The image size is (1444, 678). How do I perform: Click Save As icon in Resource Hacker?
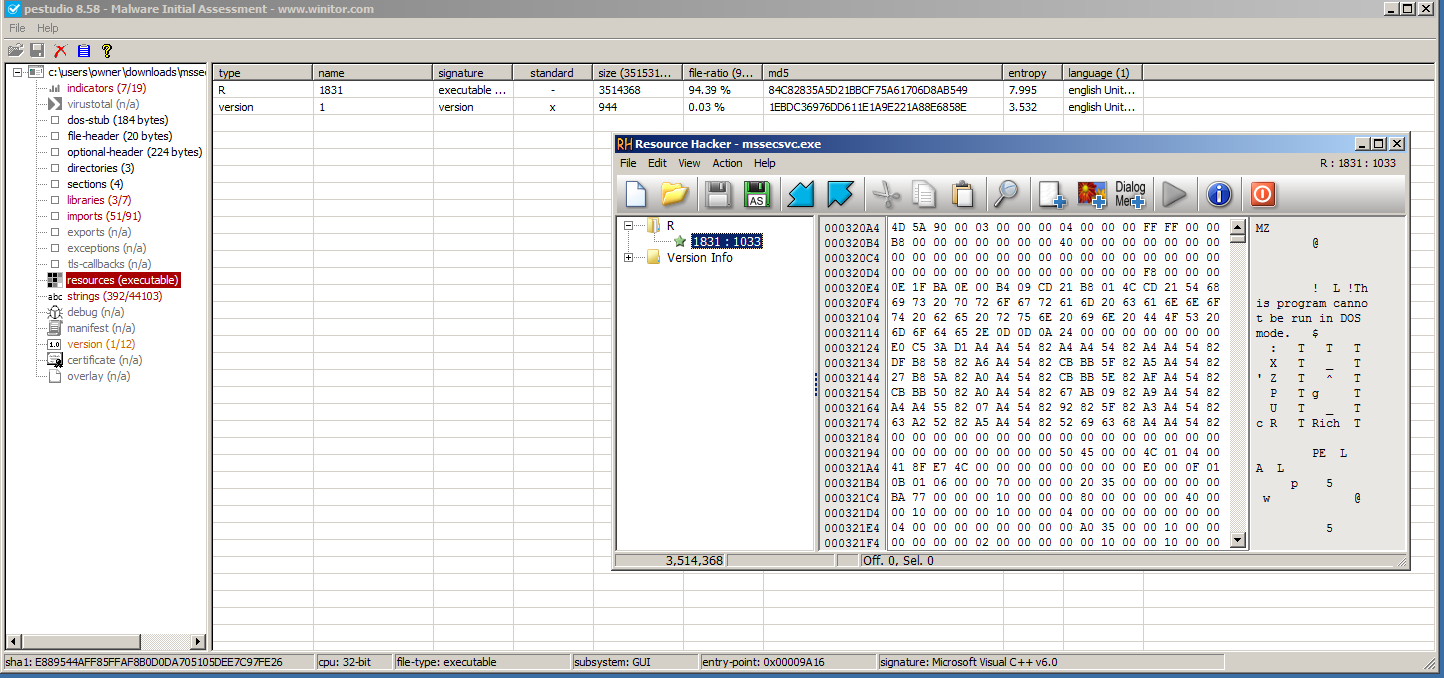[757, 194]
